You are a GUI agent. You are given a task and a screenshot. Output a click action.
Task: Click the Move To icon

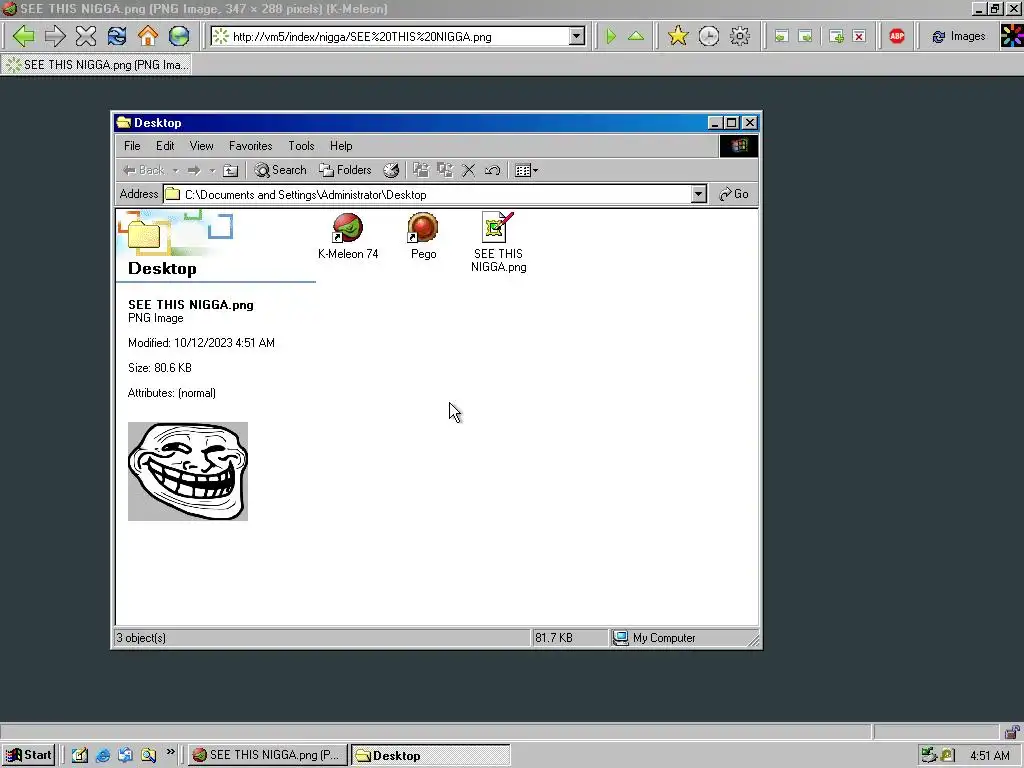(x=421, y=170)
